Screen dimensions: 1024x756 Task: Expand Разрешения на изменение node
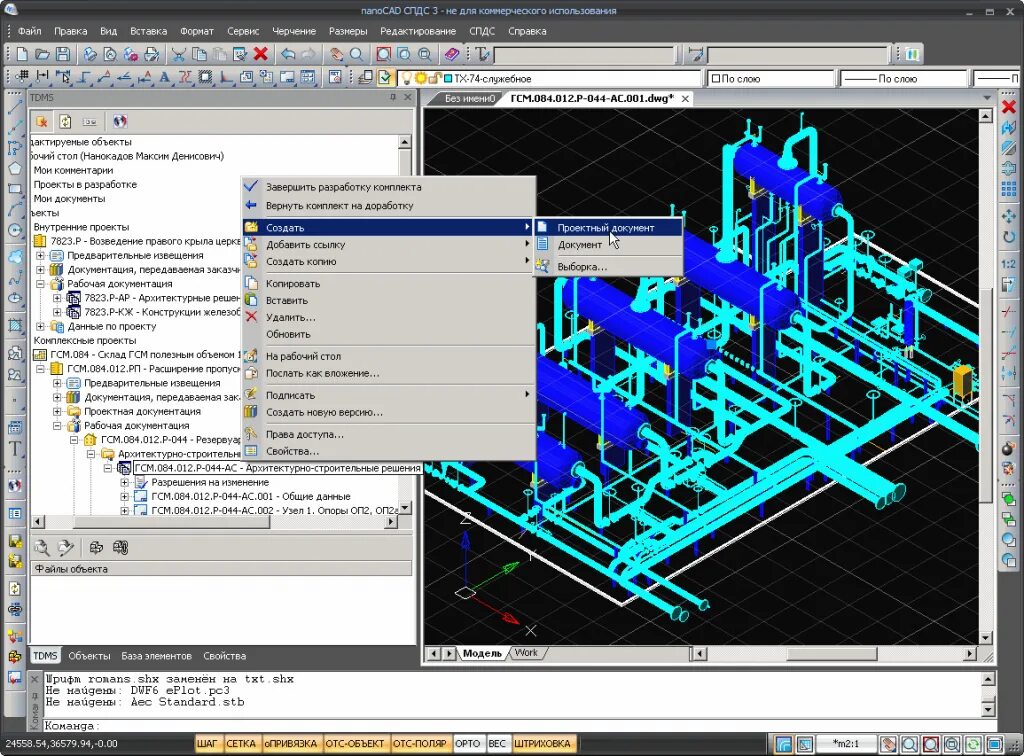point(125,482)
